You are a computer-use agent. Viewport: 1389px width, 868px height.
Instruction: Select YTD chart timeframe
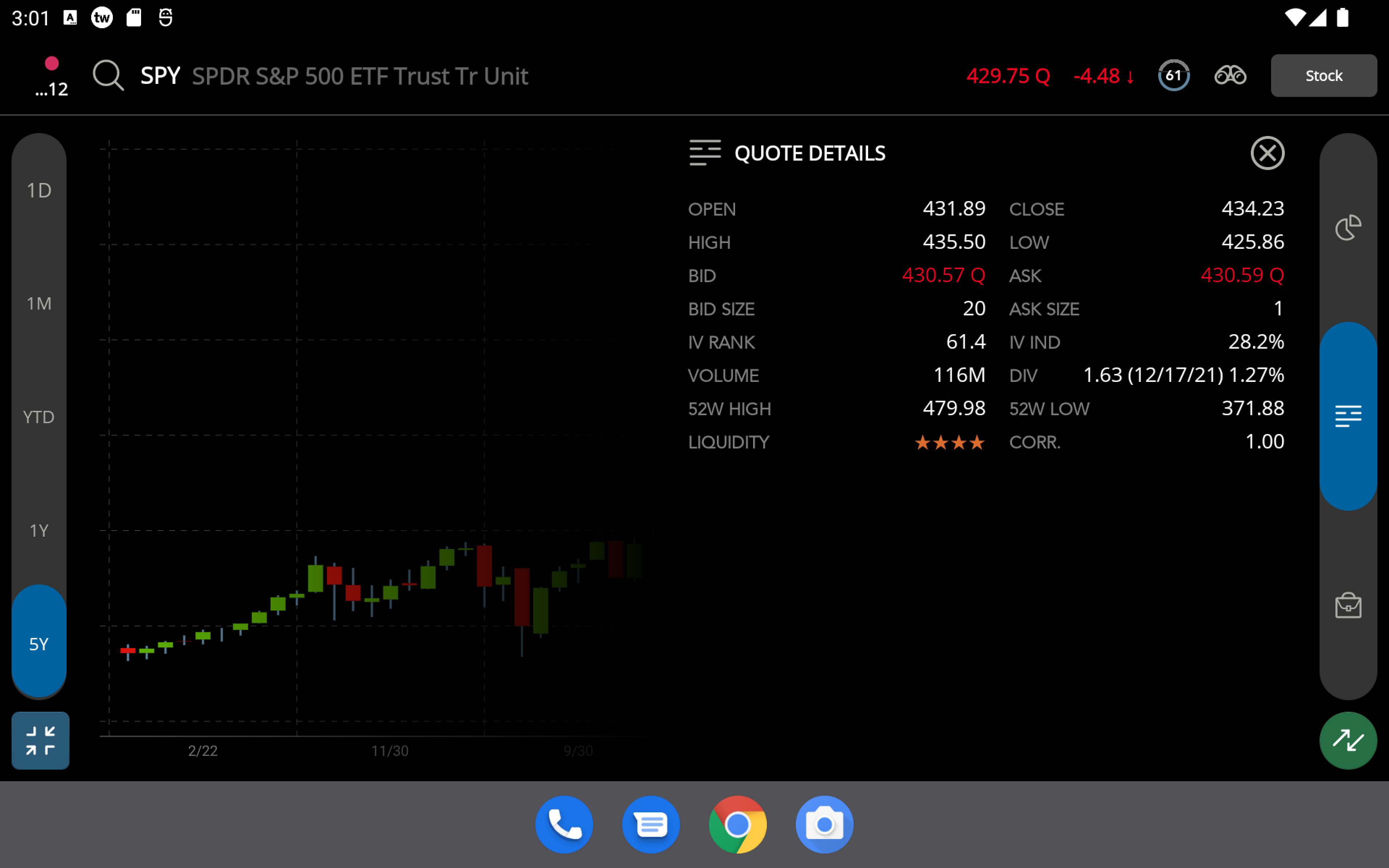click(x=39, y=417)
